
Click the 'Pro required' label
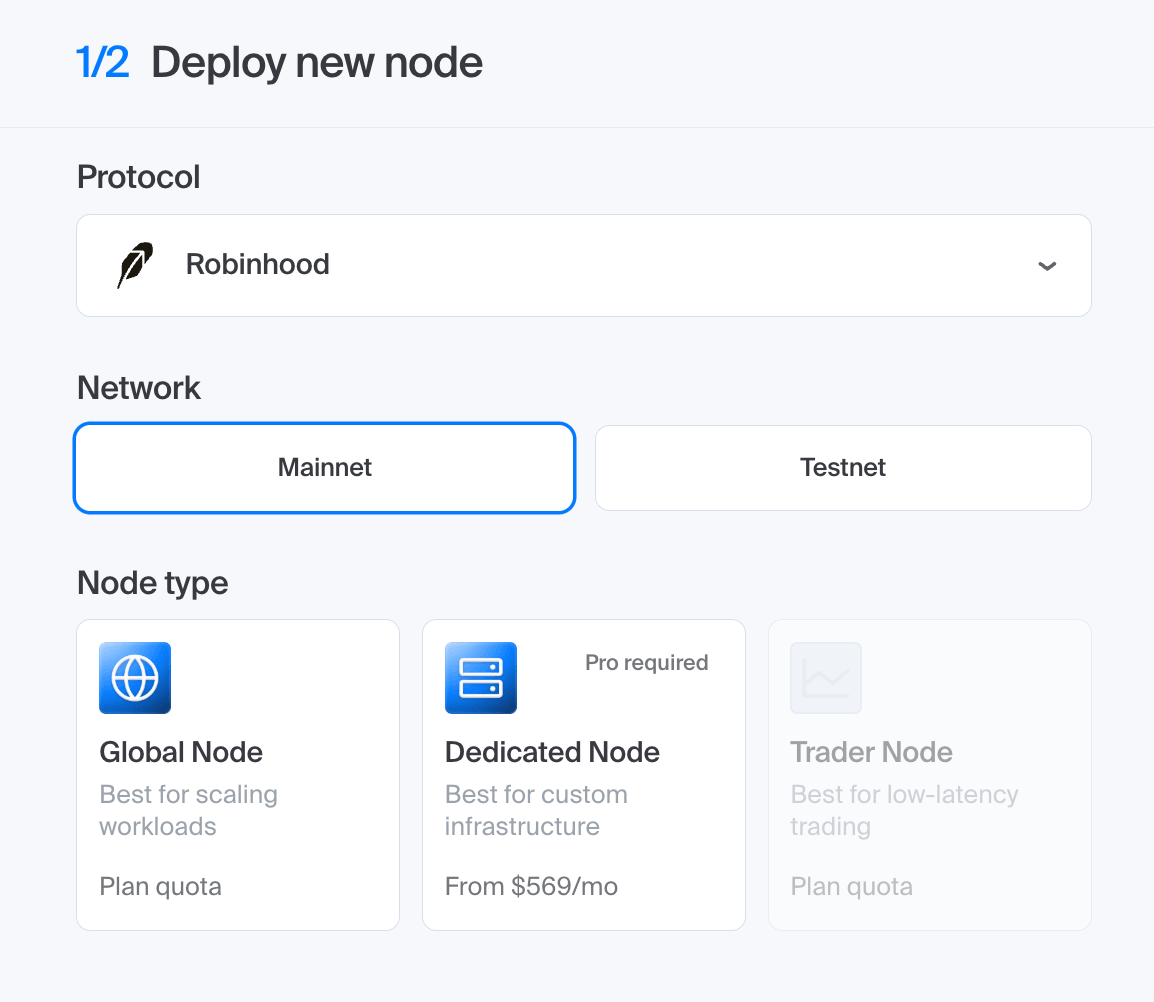[x=647, y=663]
